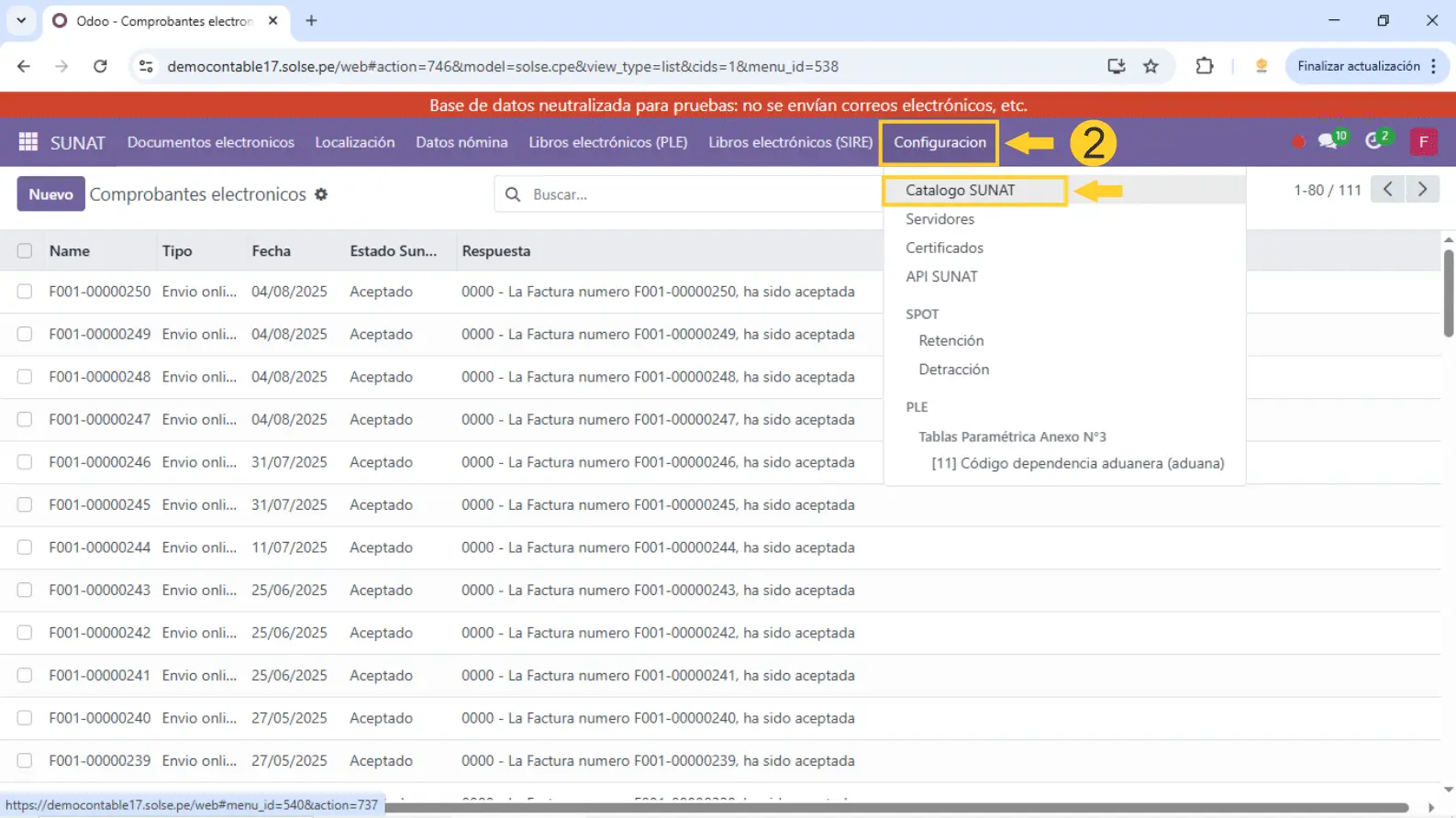The width and height of the screenshot is (1456, 818).
Task: Select Certificados in the Configuracion menu
Action: click(944, 248)
